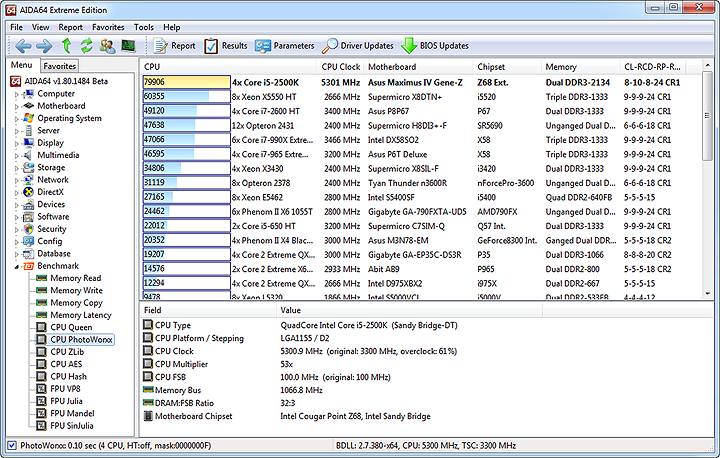The height and width of the screenshot is (458, 720).
Task: Expand the Network tree node
Action: click(x=17, y=181)
